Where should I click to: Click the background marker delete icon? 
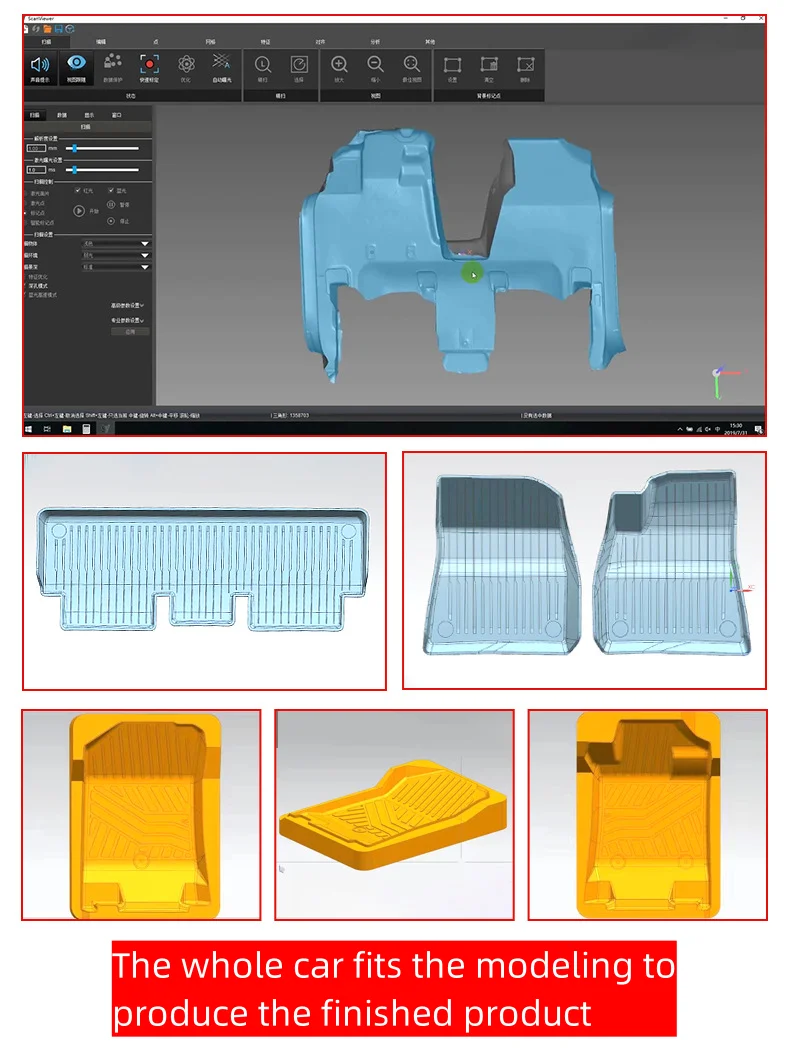(525, 65)
